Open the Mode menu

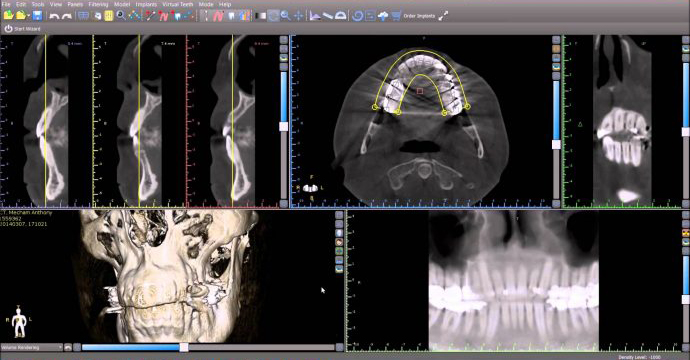tap(206, 4)
